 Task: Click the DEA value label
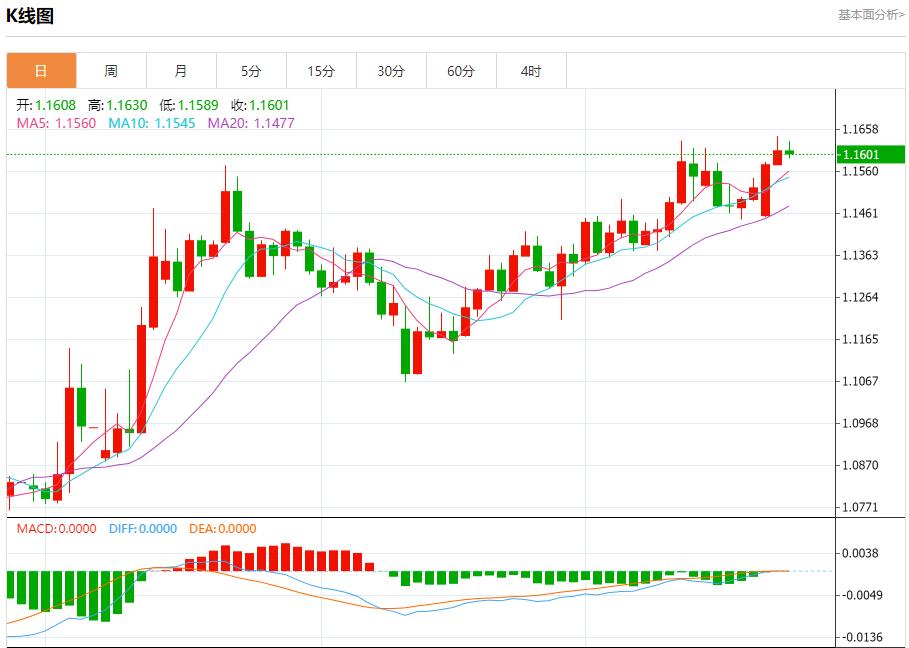coord(223,529)
